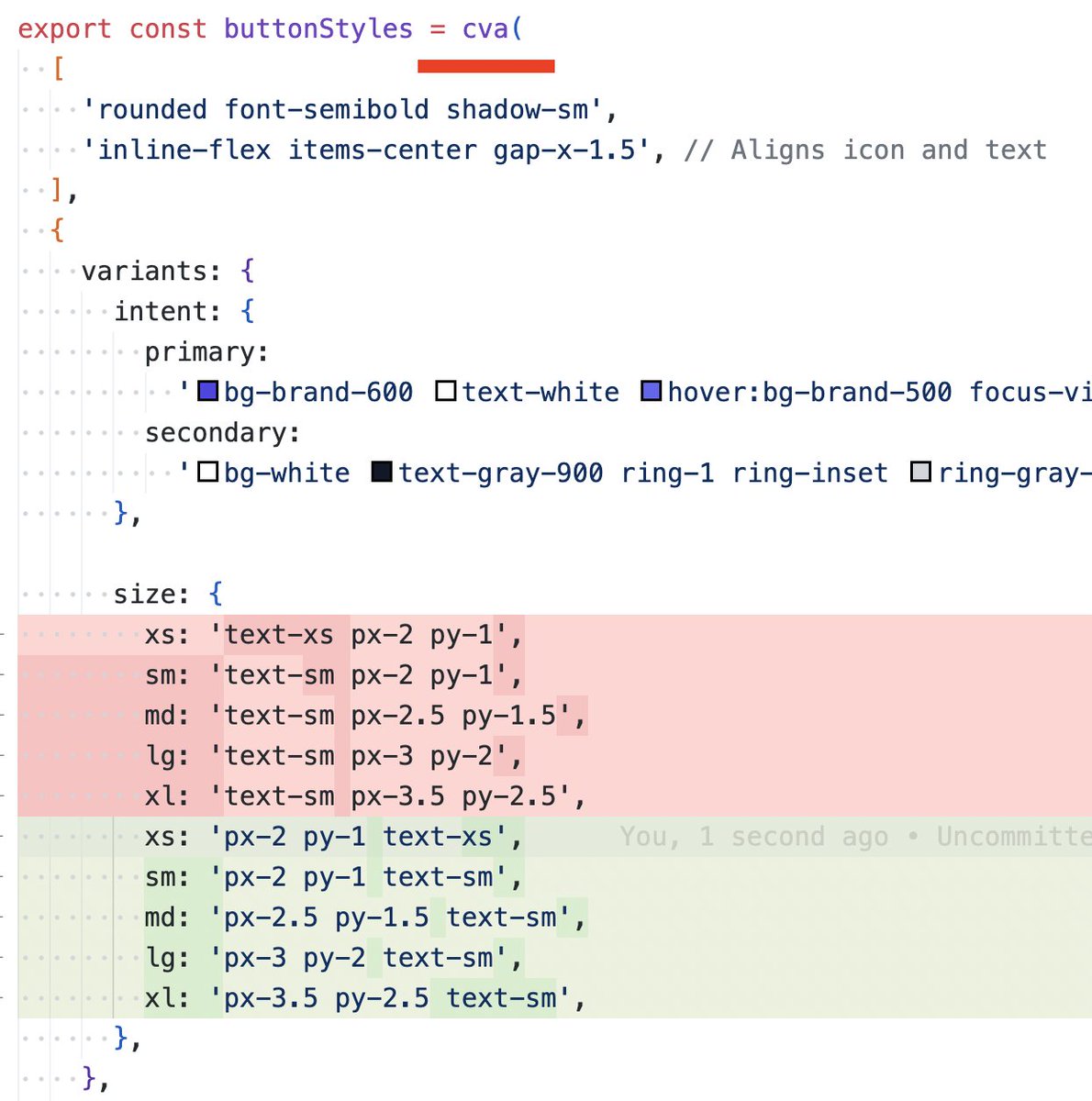Click removed line md: 'text-sm px-2.5 py-1.5'
Screen dimensions: 1092x1101
click(554, 715)
